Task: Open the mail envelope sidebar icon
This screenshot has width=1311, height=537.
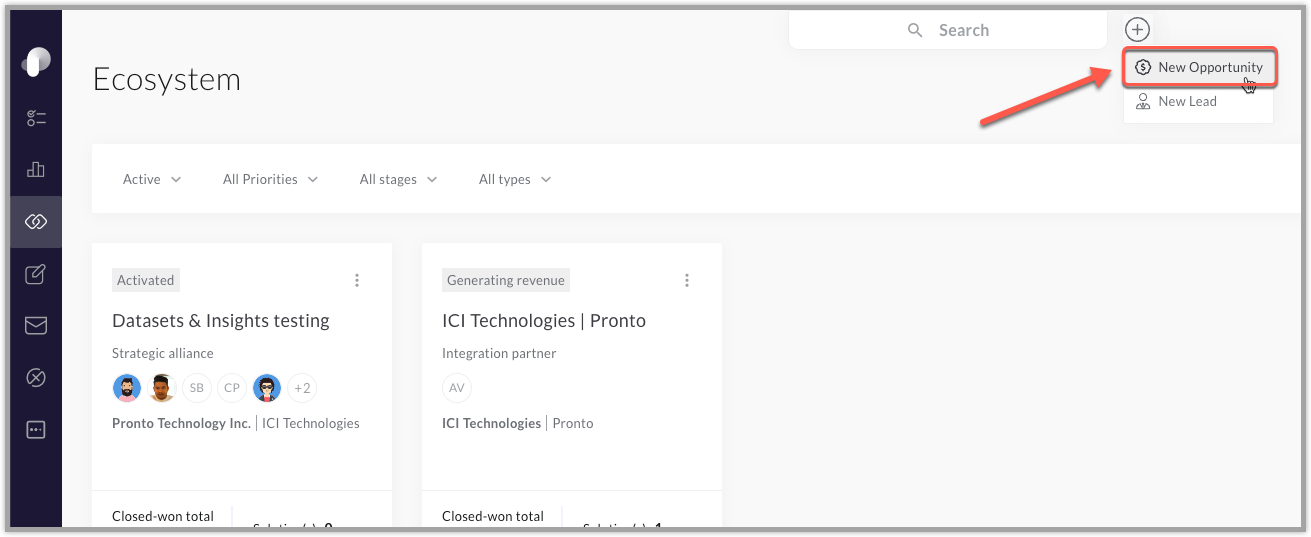Action: pyautogui.click(x=36, y=326)
